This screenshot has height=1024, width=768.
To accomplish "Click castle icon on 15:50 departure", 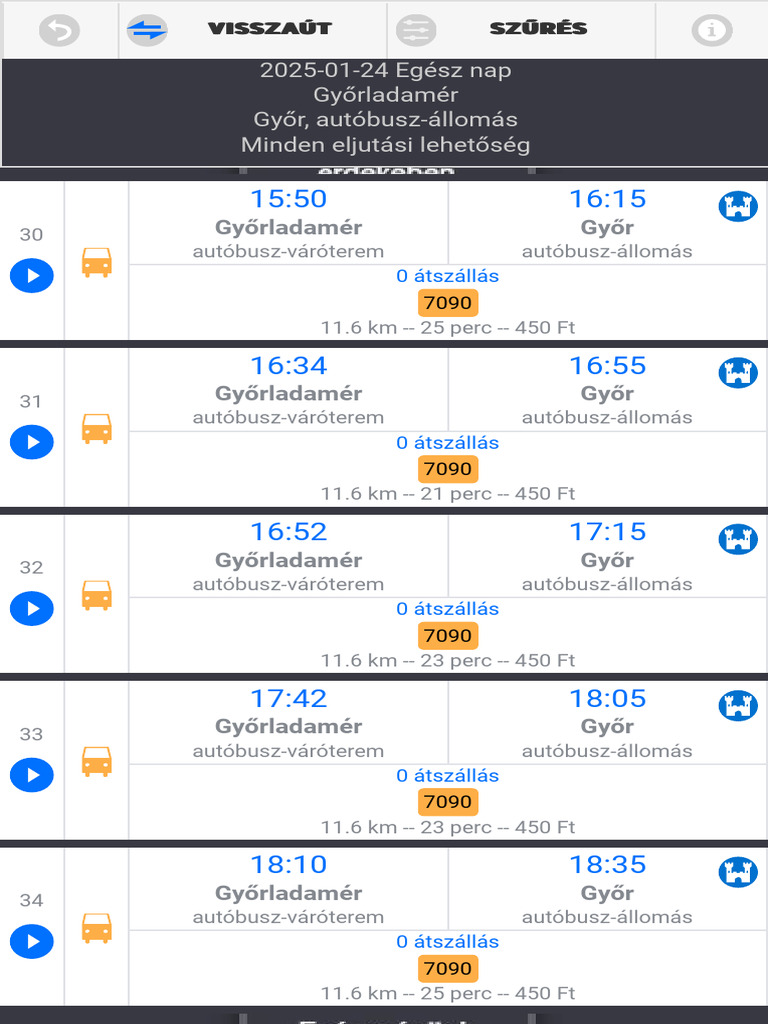I will coord(738,207).
